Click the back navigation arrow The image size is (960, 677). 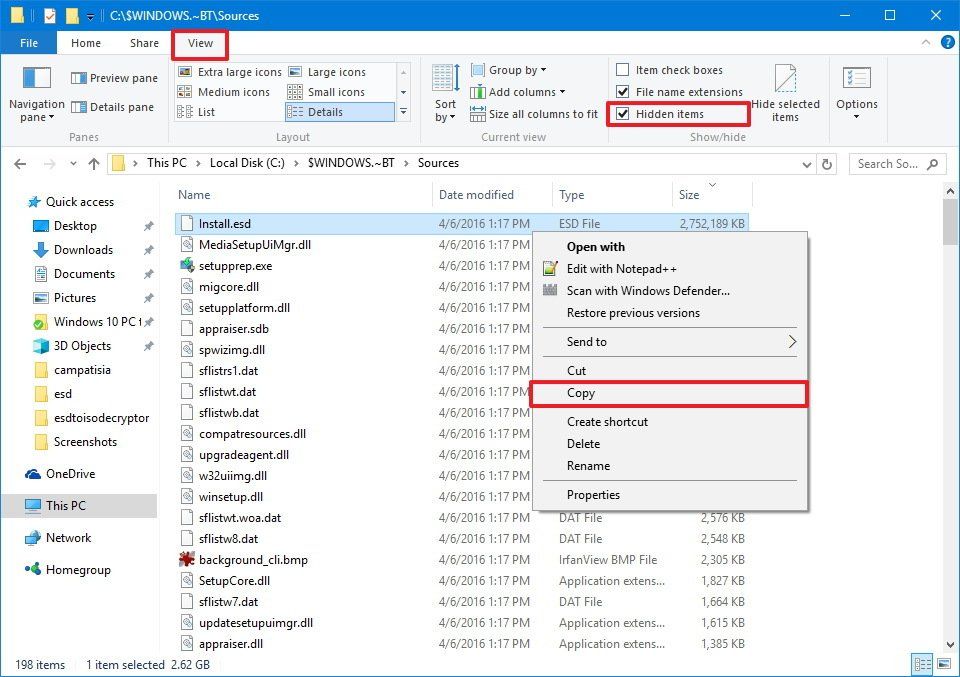tap(20, 163)
